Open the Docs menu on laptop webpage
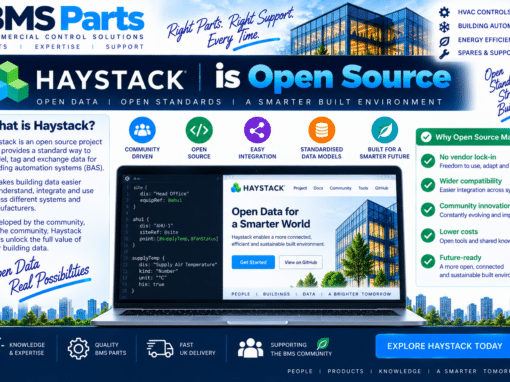Screen dimensions: 510x382 pyautogui.click(x=318, y=188)
